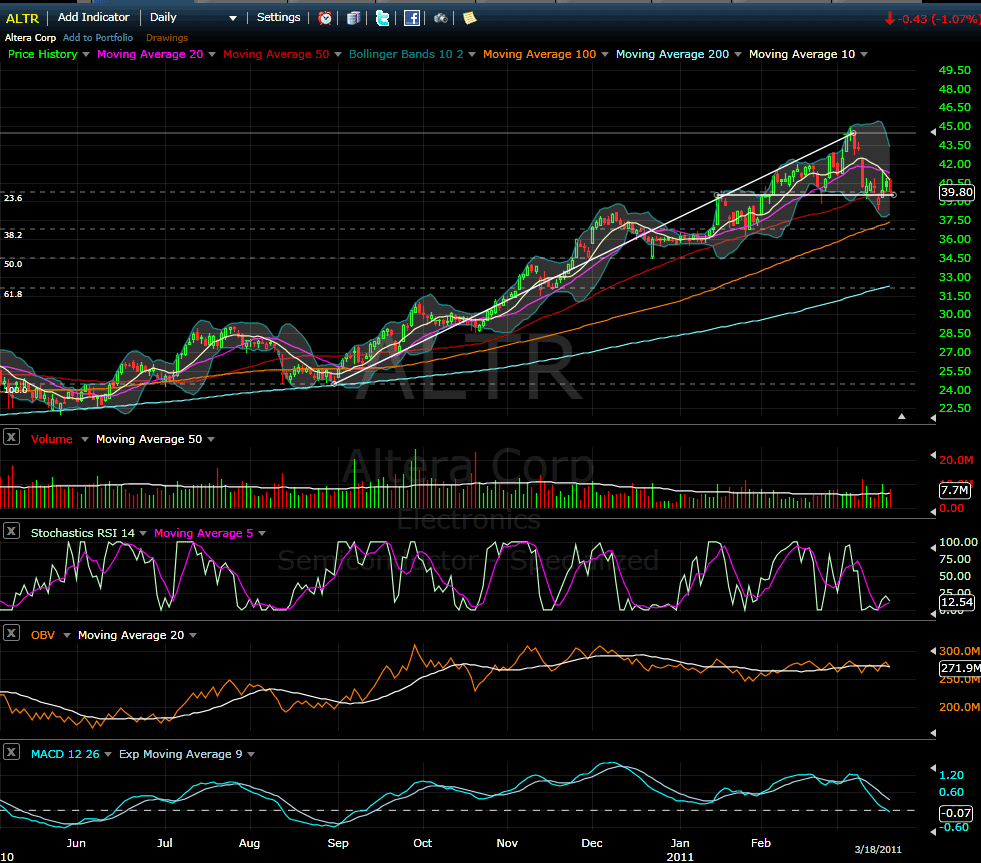Click the 39.80 current price tag
Image resolution: width=981 pixels, height=863 pixels.
click(x=957, y=192)
